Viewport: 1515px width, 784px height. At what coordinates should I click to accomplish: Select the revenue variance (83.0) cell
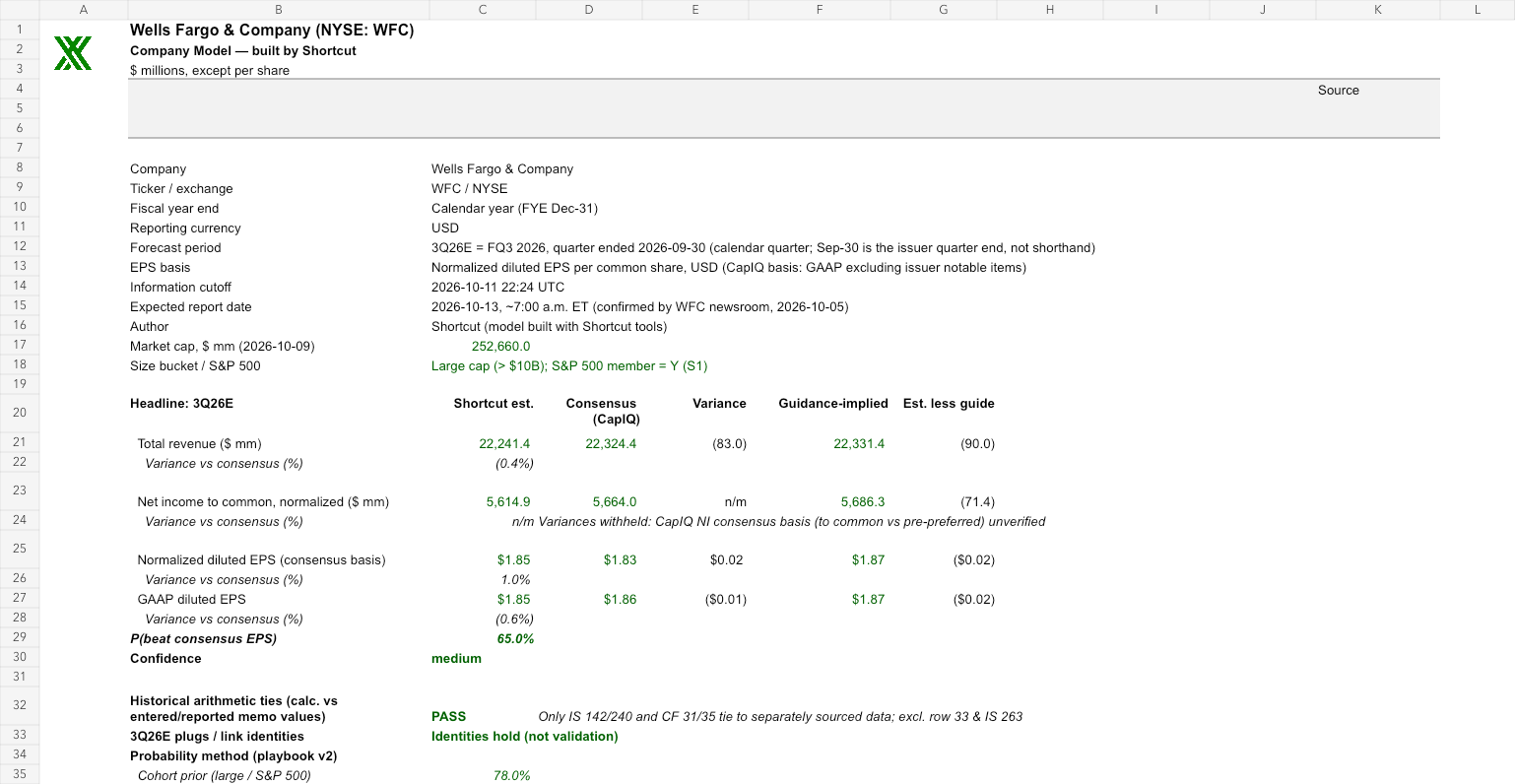coord(730,443)
